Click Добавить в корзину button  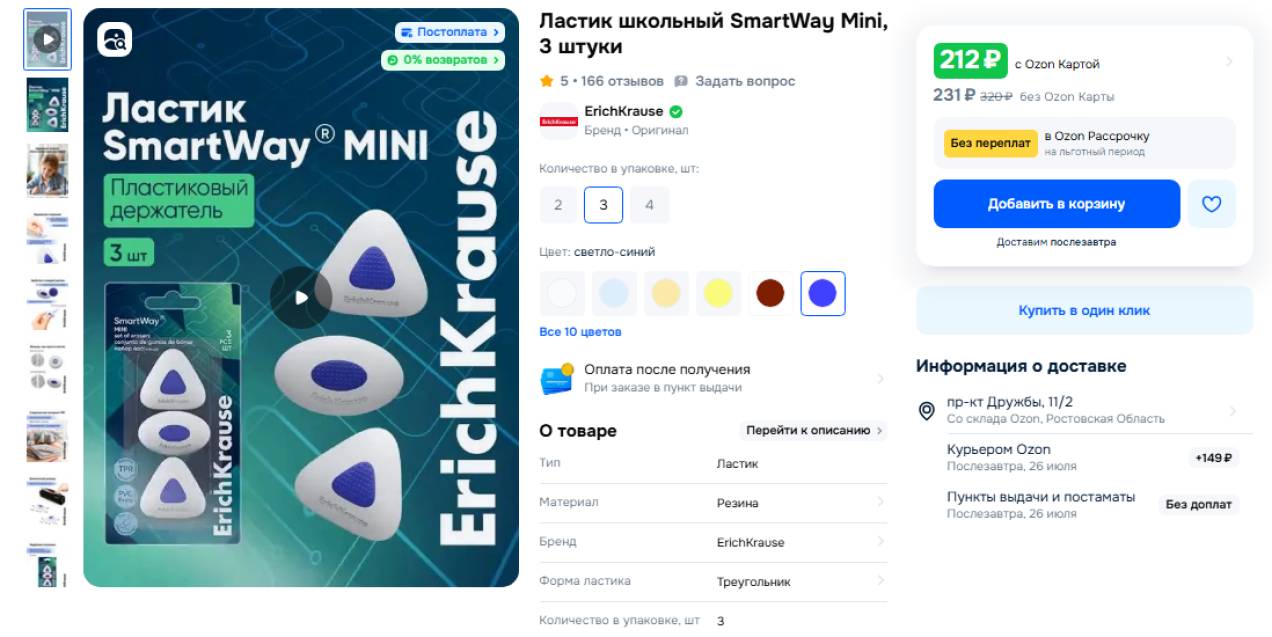click(1057, 204)
